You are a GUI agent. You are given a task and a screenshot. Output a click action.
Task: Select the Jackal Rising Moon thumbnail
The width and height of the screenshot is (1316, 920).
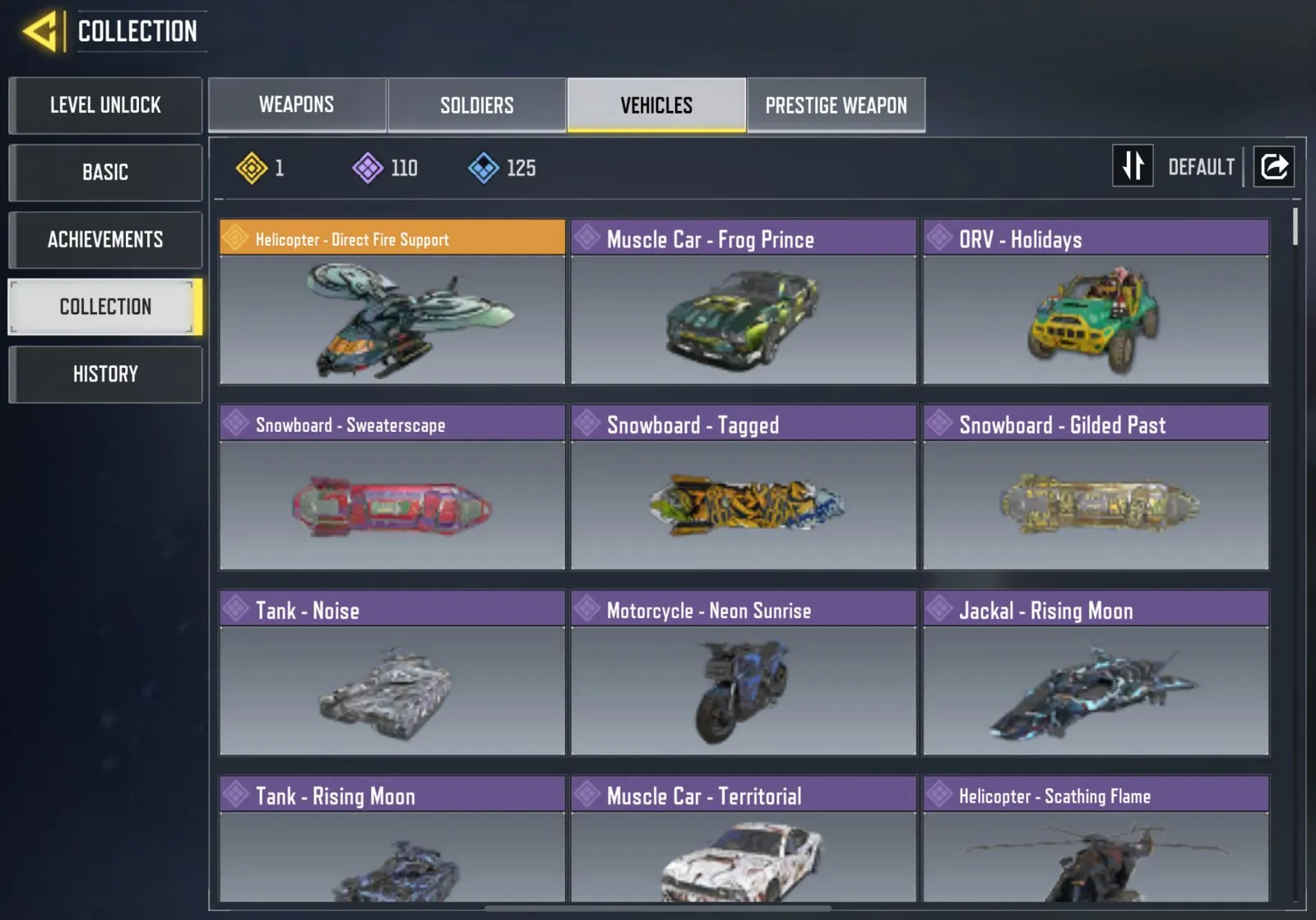[1096, 690]
